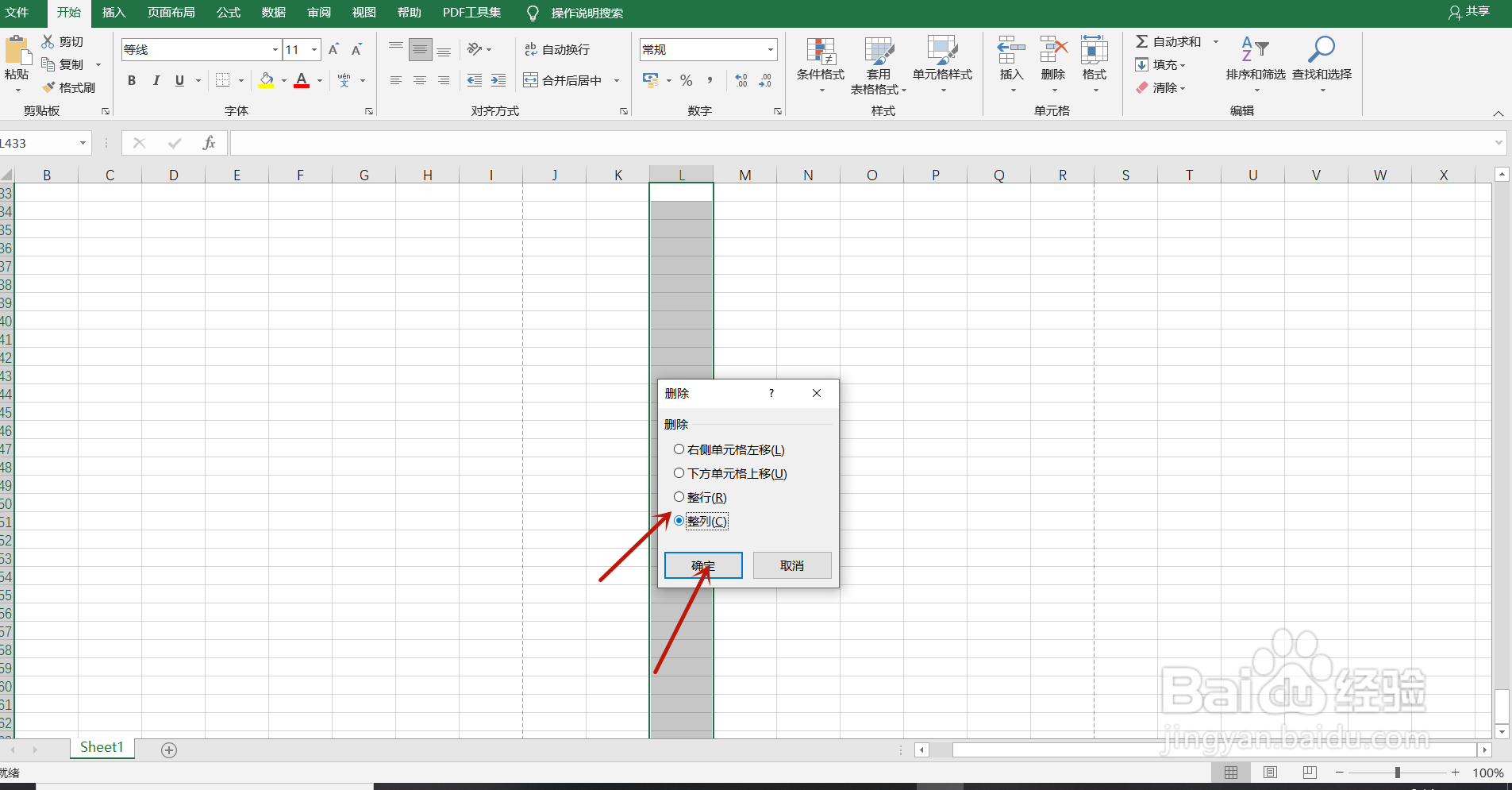Select 整行(R) radio option
Screen dimensions: 1512x790
[x=679, y=497]
